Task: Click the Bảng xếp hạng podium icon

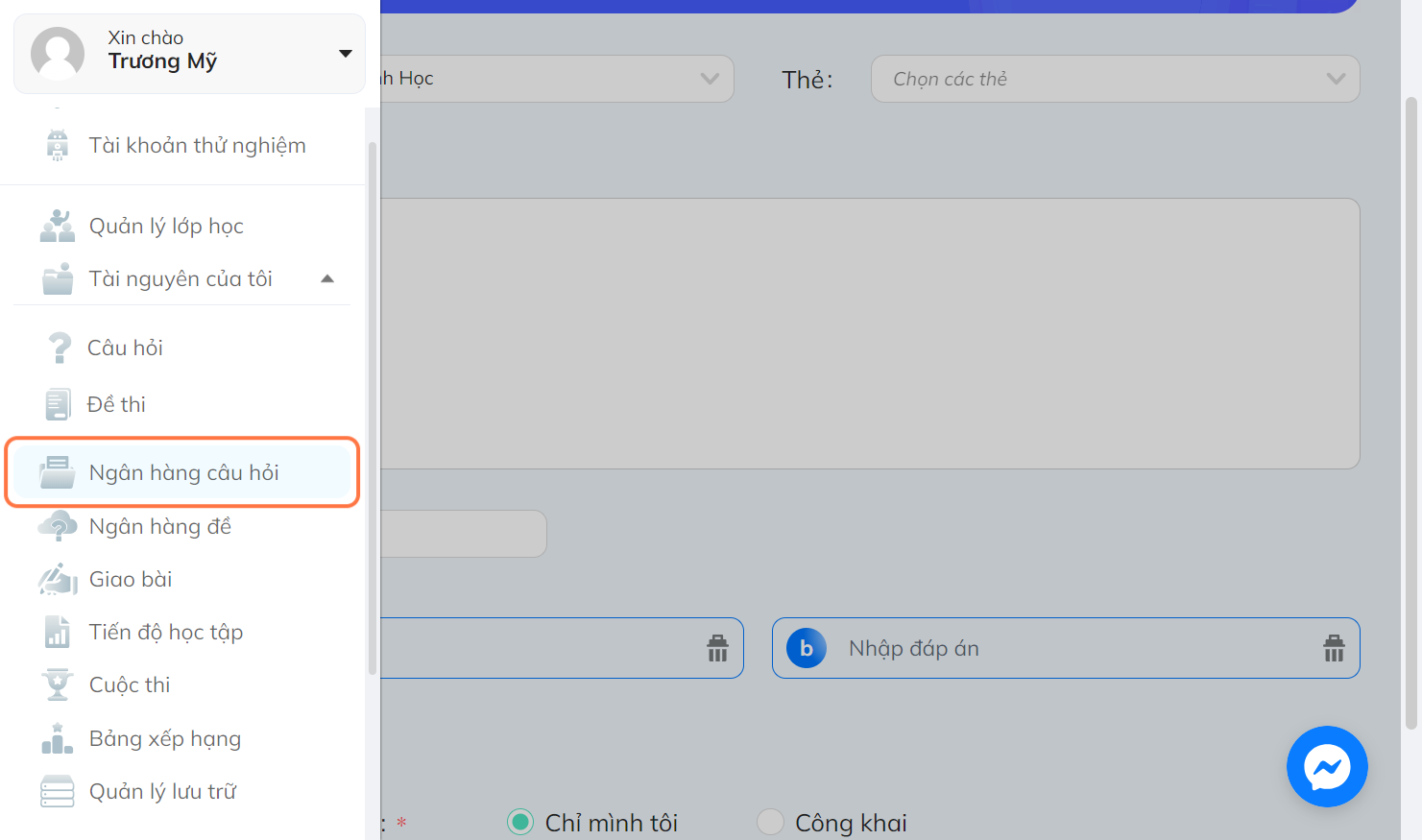Action: tap(58, 738)
